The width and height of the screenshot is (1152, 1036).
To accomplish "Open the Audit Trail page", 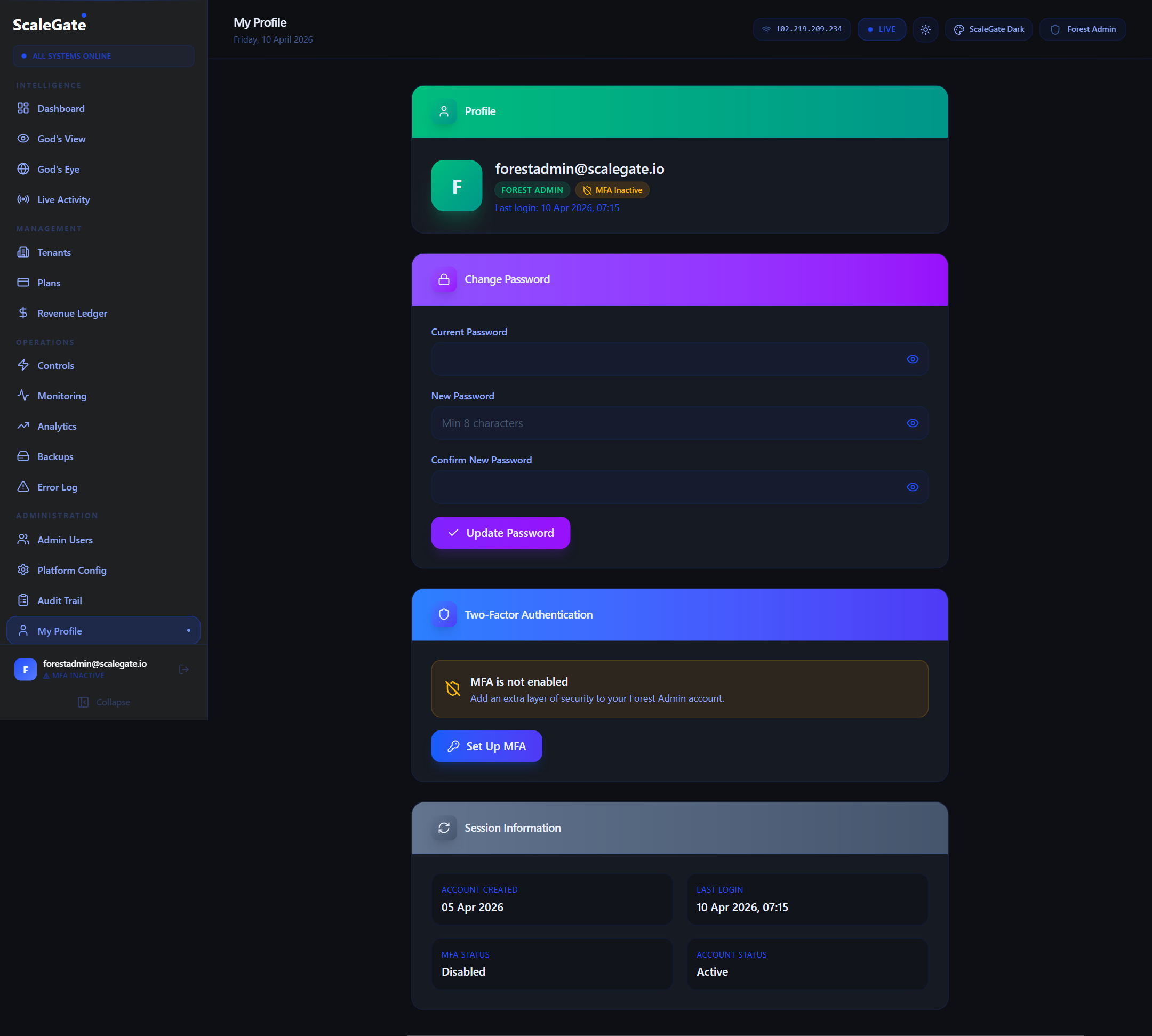I will pyautogui.click(x=59, y=600).
